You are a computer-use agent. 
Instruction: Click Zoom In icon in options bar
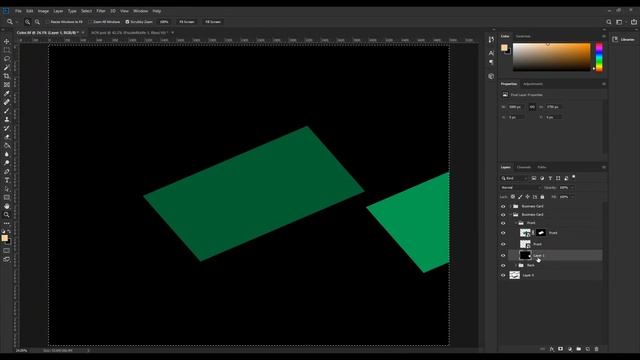[x=27, y=22]
